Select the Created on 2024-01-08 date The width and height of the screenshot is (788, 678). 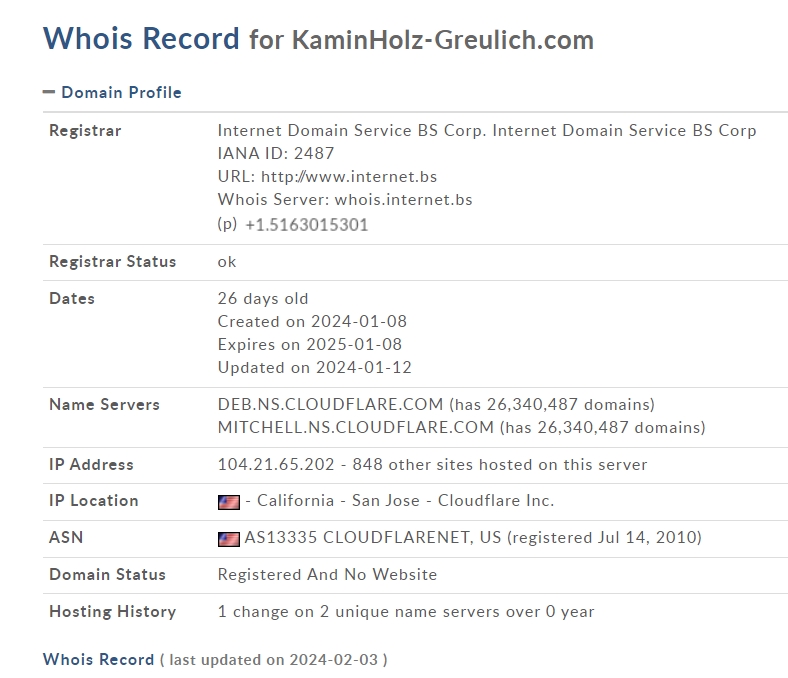[312, 321]
